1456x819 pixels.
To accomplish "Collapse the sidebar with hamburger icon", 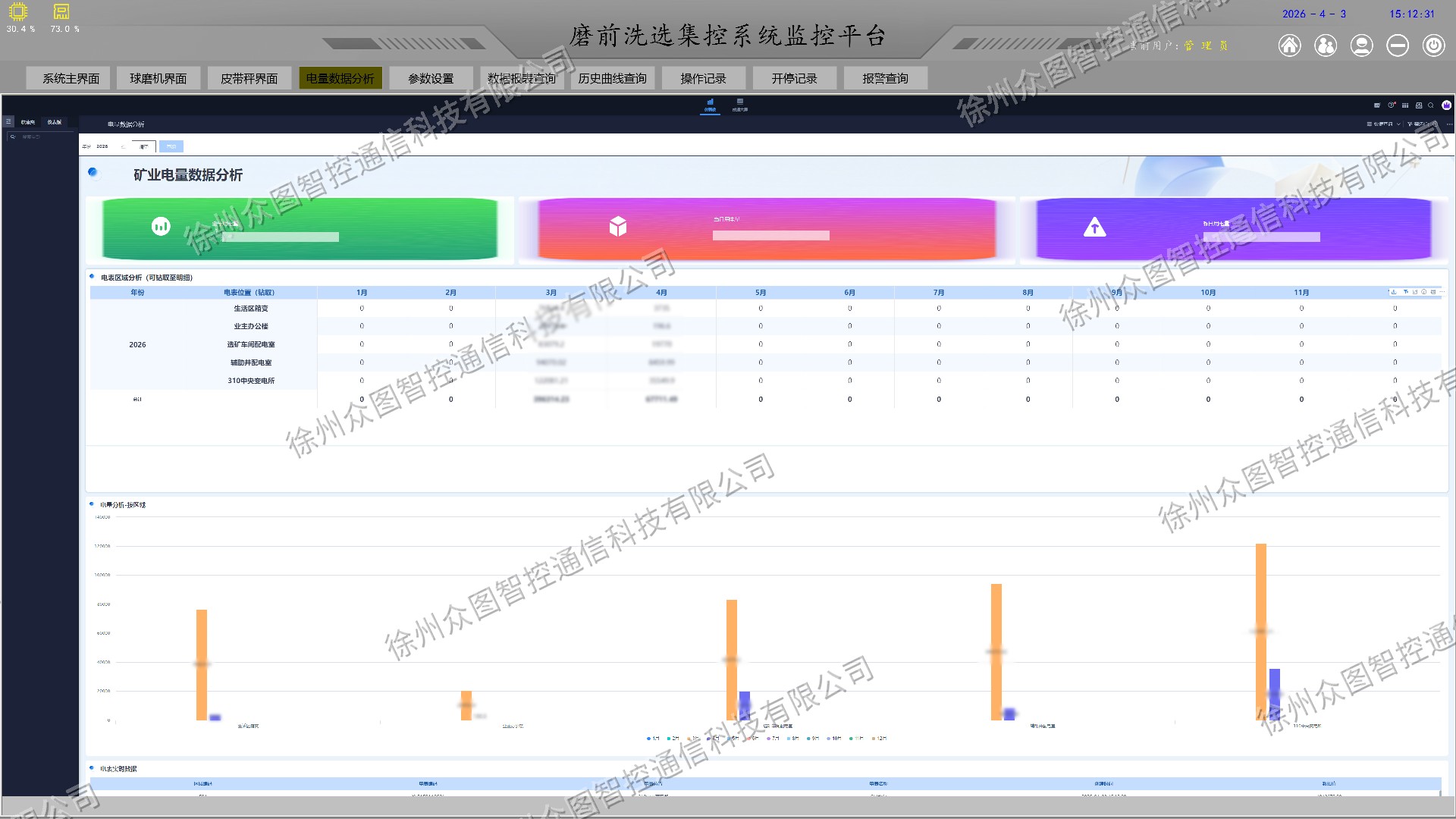I will point(8,121).
